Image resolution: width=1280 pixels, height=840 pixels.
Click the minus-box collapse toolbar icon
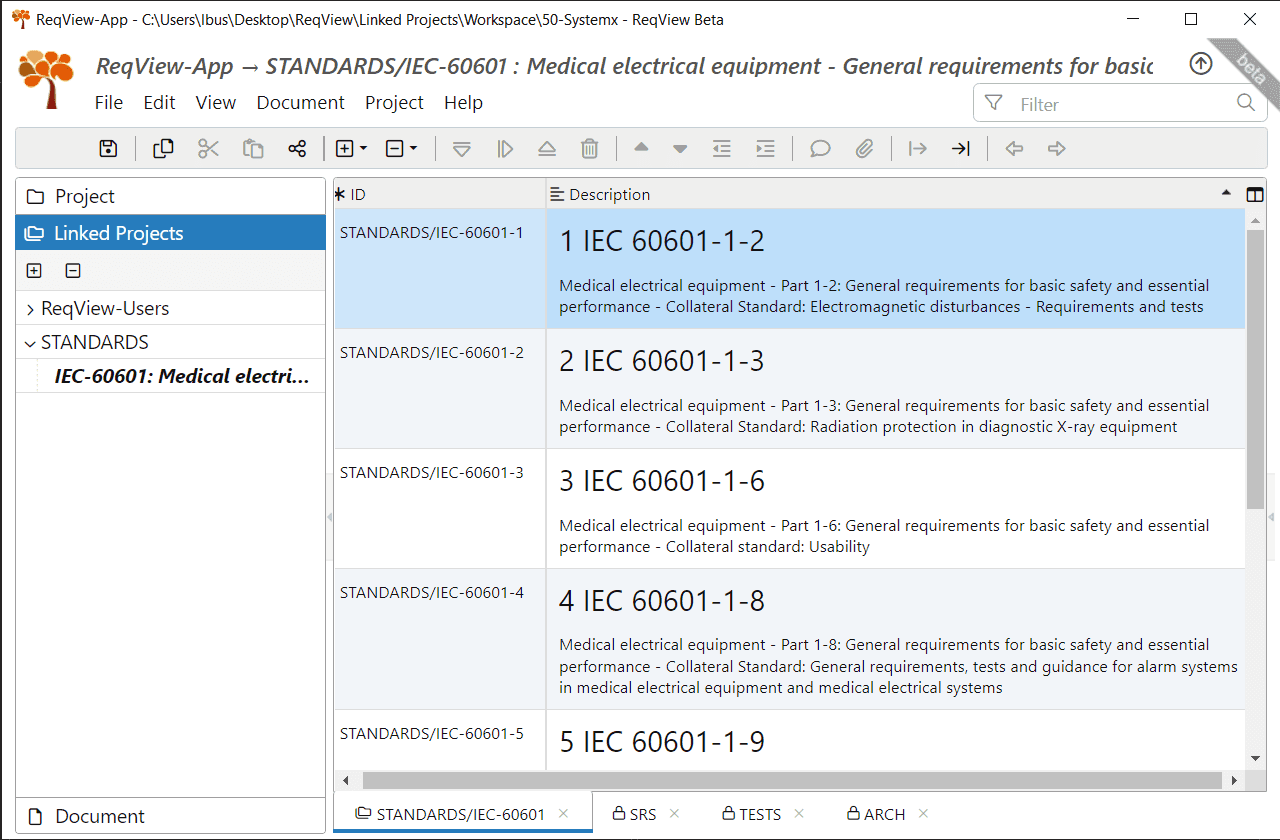coord(394,149)
